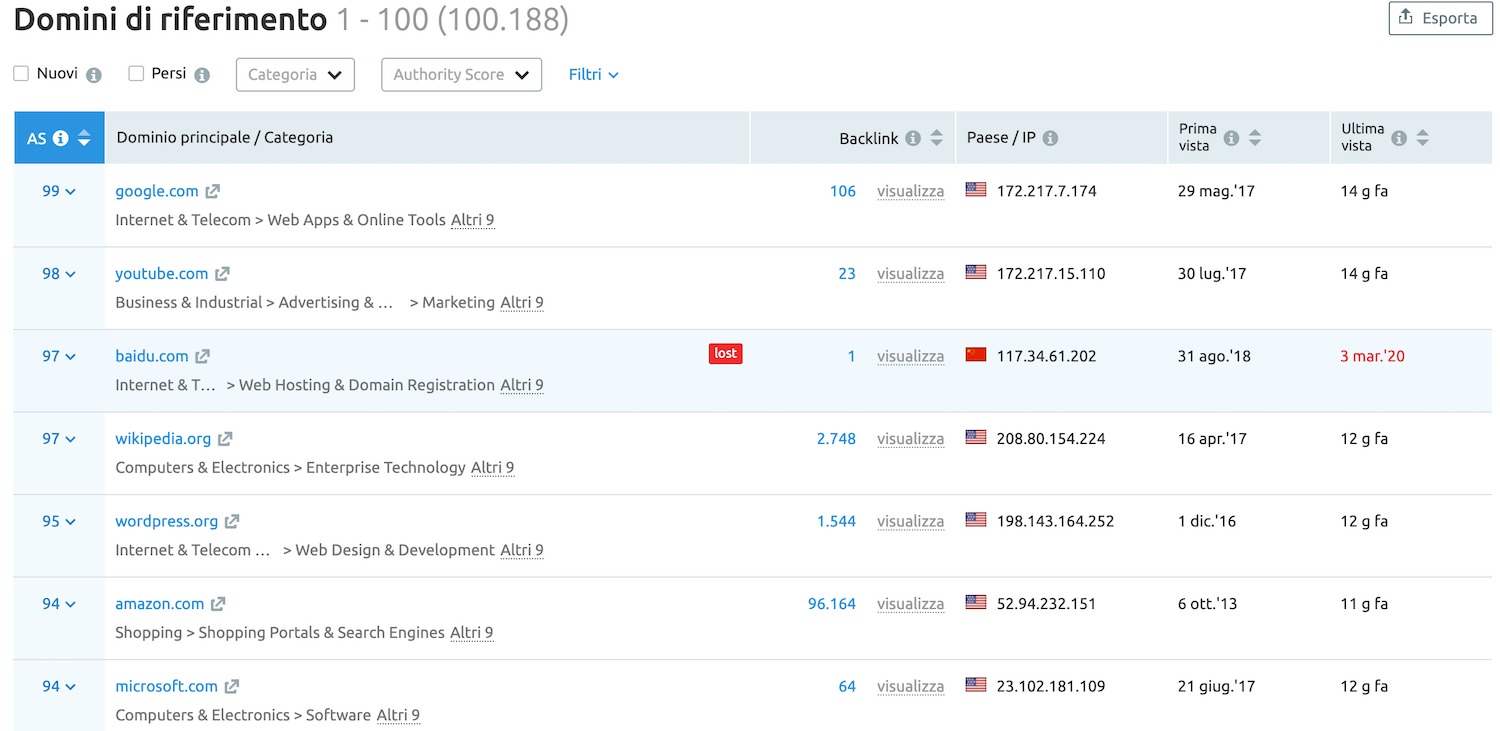The height and width of the screenshot is (731, 1500).
Task: Sort table by Backlink column arrows
Action: [x=937, y=138]
